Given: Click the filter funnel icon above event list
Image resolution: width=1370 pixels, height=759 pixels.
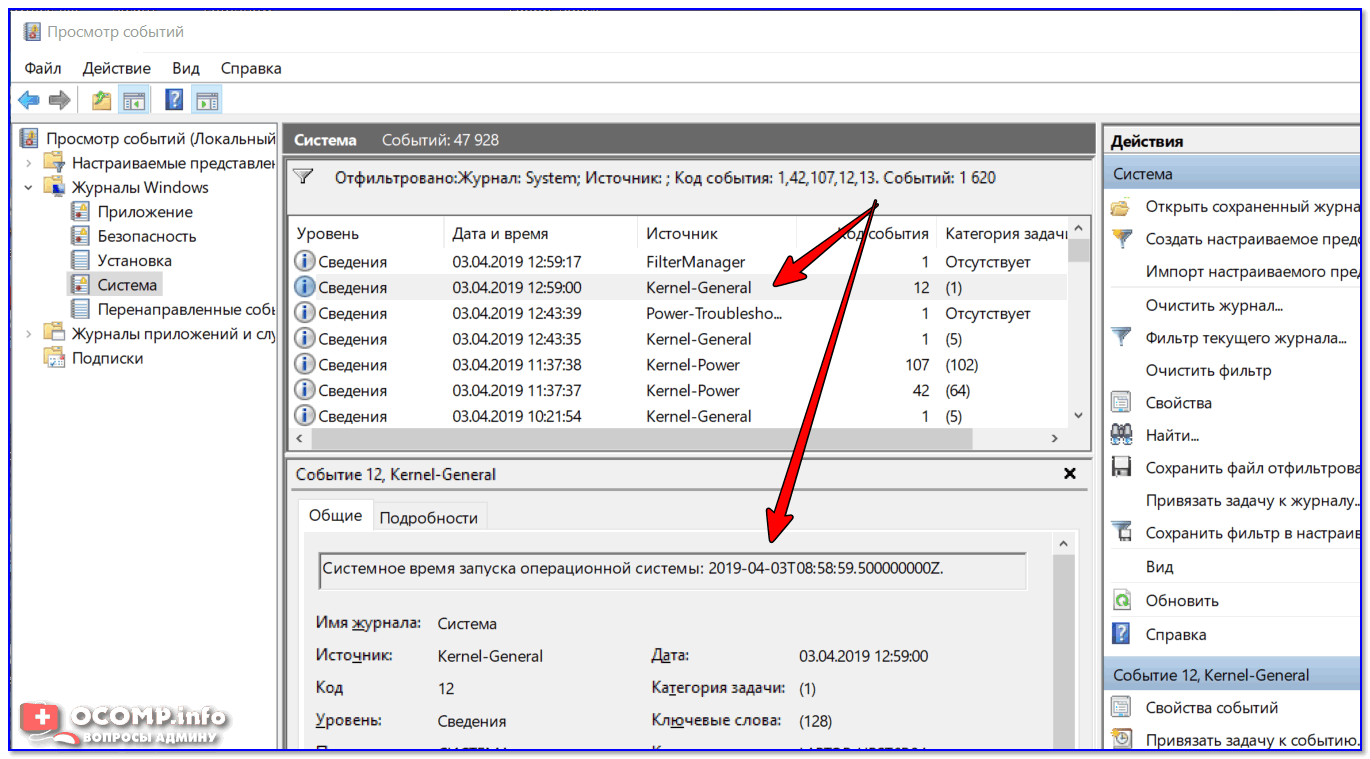Looking at the screenshot, I should [x=303, y=177].
